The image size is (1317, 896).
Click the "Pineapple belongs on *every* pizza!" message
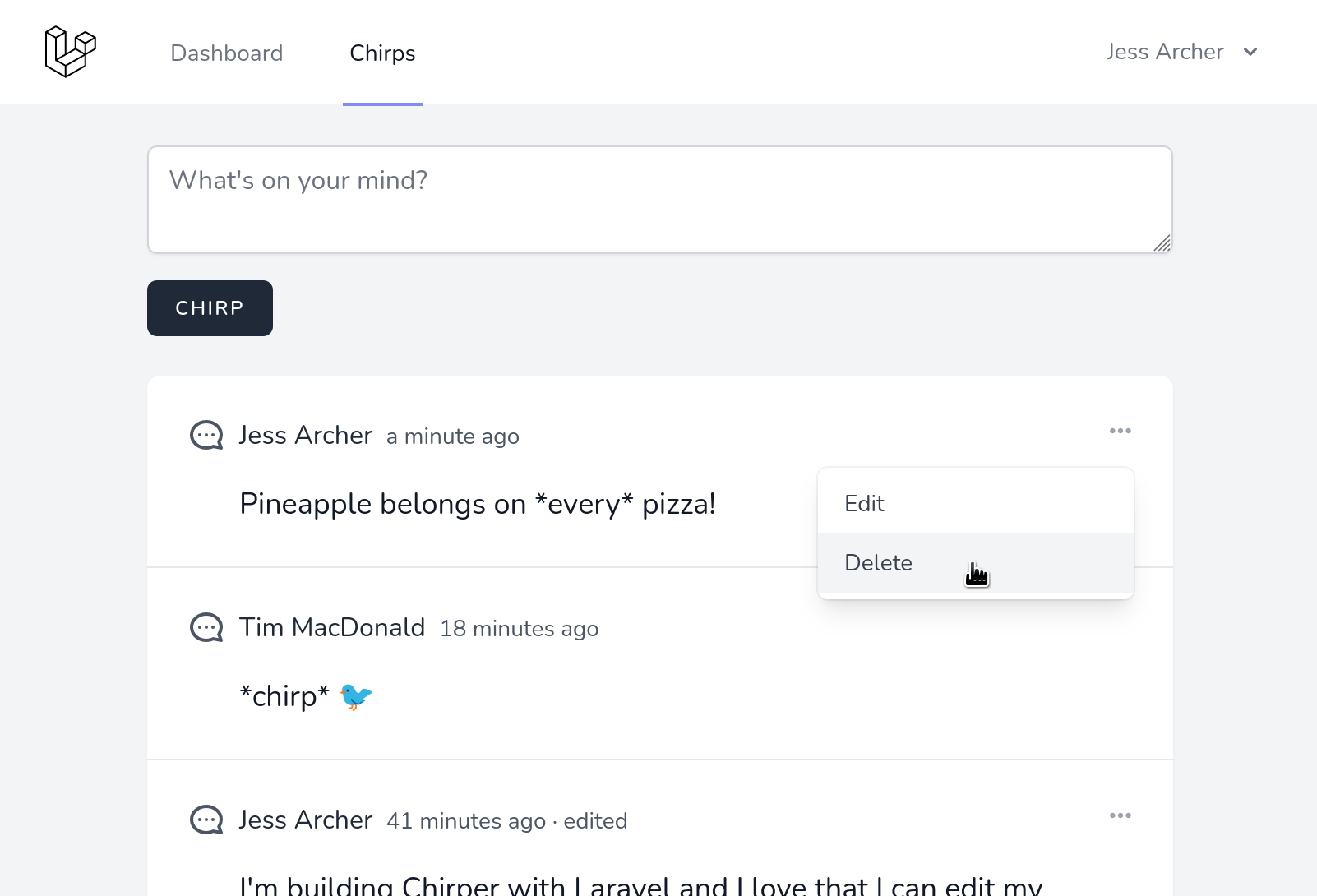[x=477, y=504]
